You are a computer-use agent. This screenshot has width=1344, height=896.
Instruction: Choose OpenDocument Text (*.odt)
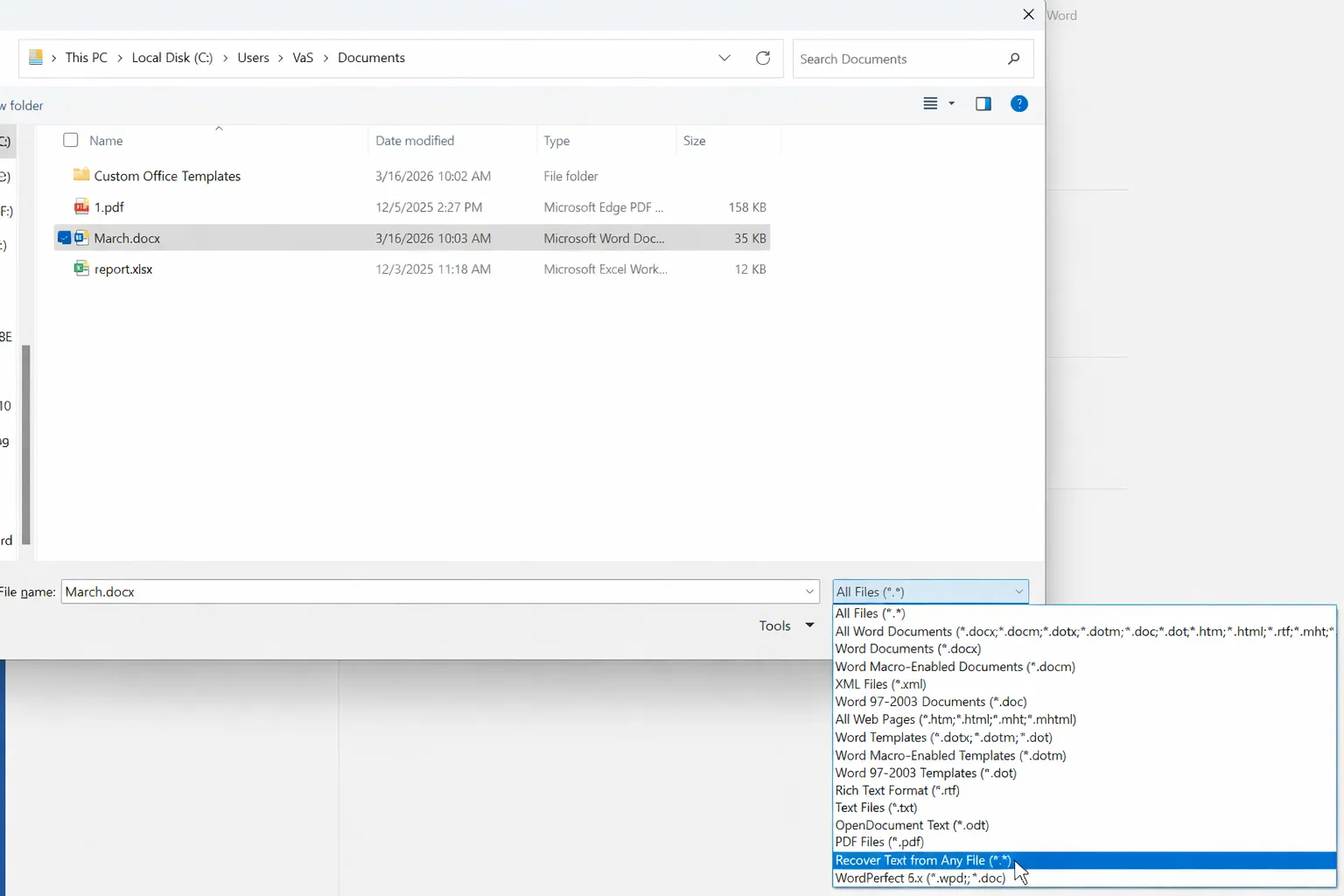(1085, 825)
